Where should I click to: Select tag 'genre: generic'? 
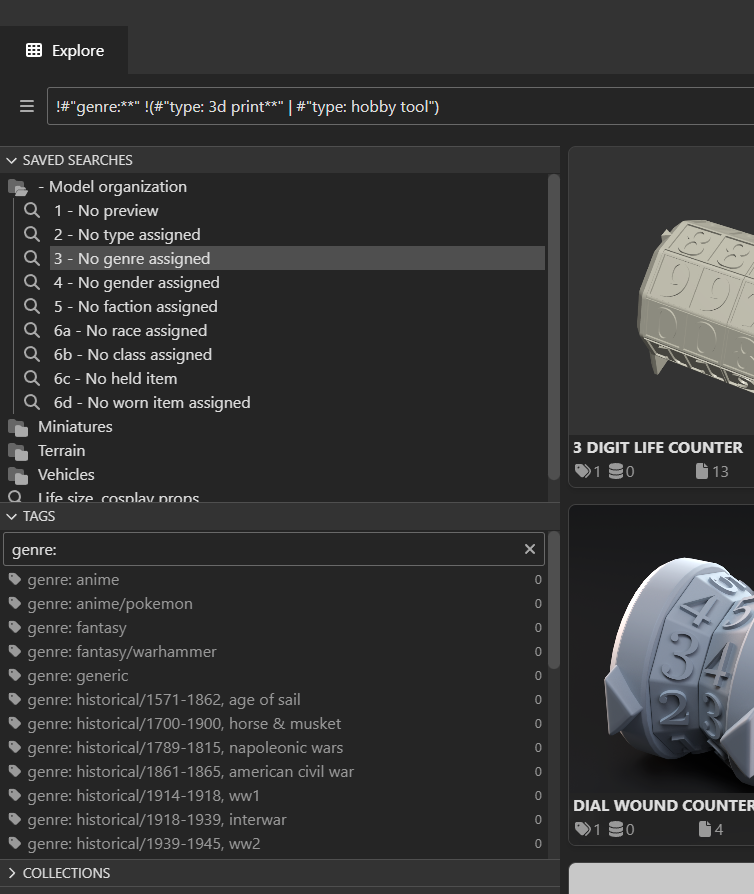click(x=78, y=675)
